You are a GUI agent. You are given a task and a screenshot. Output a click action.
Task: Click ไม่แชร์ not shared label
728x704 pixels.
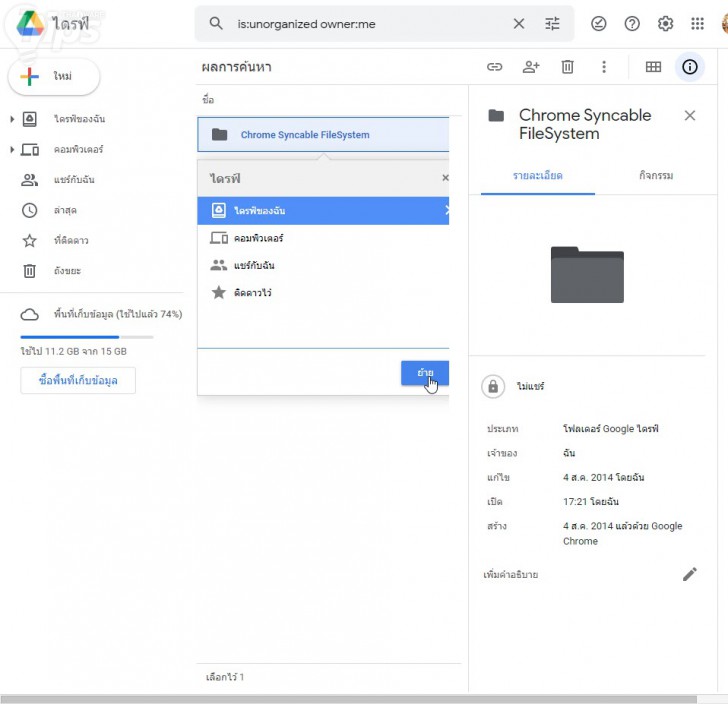click(530, 386)
